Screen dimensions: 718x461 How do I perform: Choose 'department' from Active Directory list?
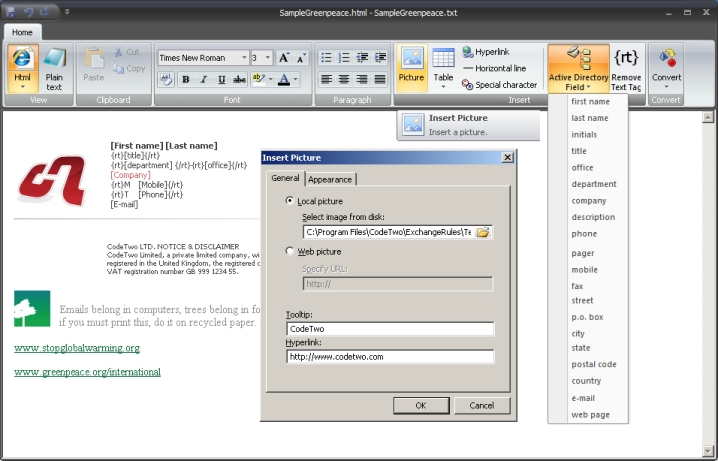pyautogui.click(x=593, y=184)
